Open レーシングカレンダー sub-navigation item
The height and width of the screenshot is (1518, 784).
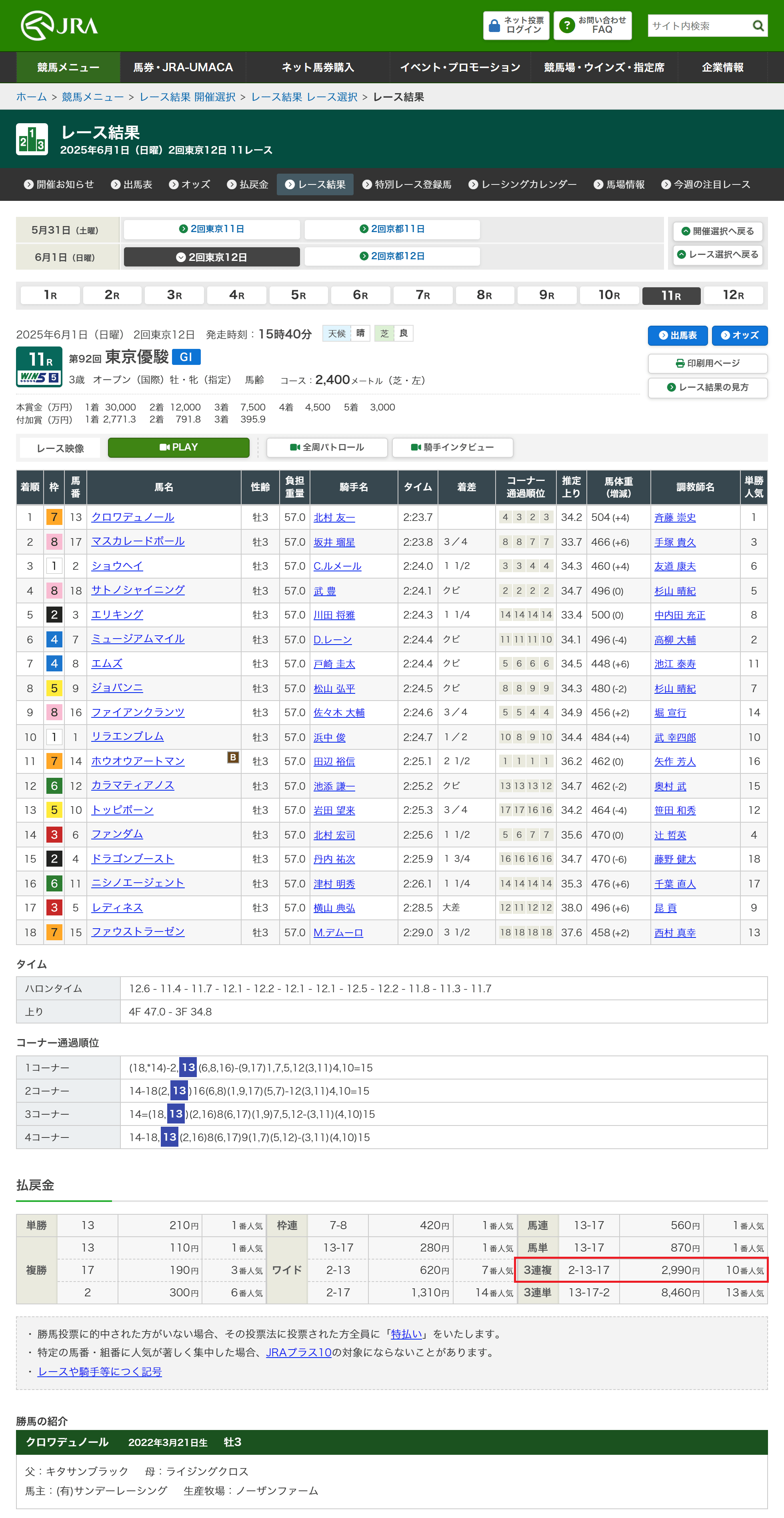tap(522, 184)
